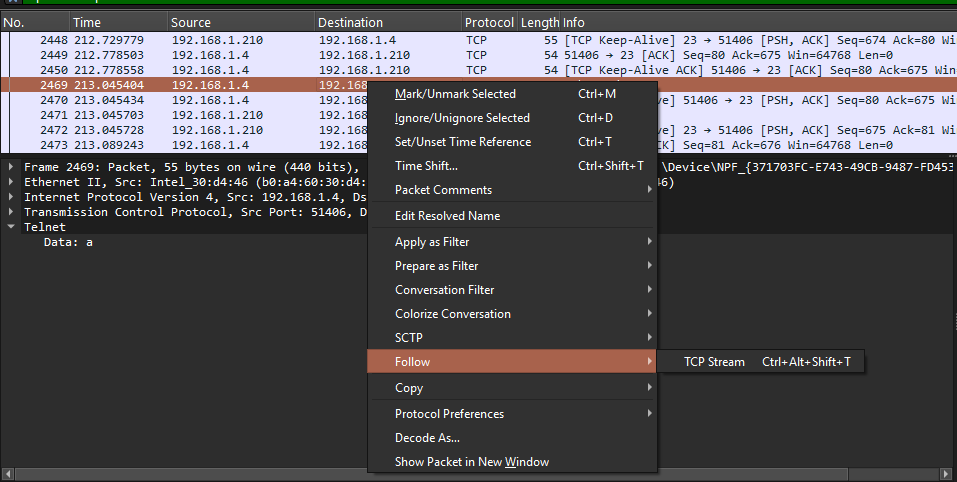Viewport: 957px width, 482px height.
Task: Open the Colorize Conversation submenu
Action: [452, 314]
